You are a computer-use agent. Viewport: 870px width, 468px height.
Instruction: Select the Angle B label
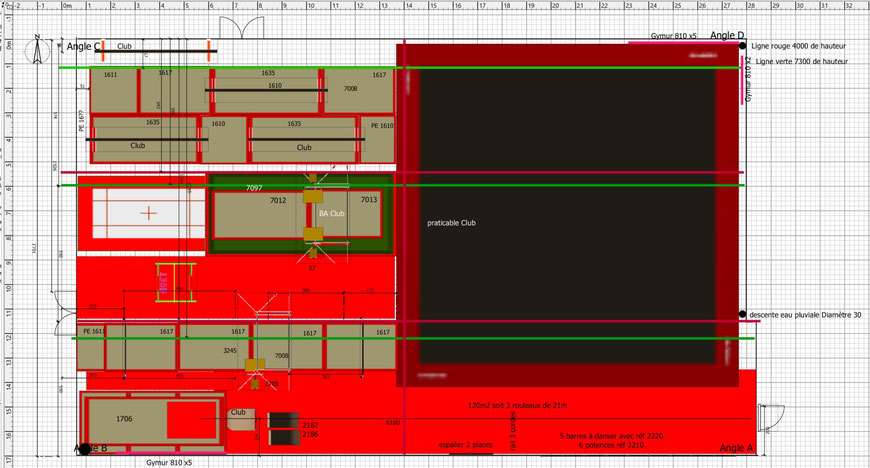91,448
